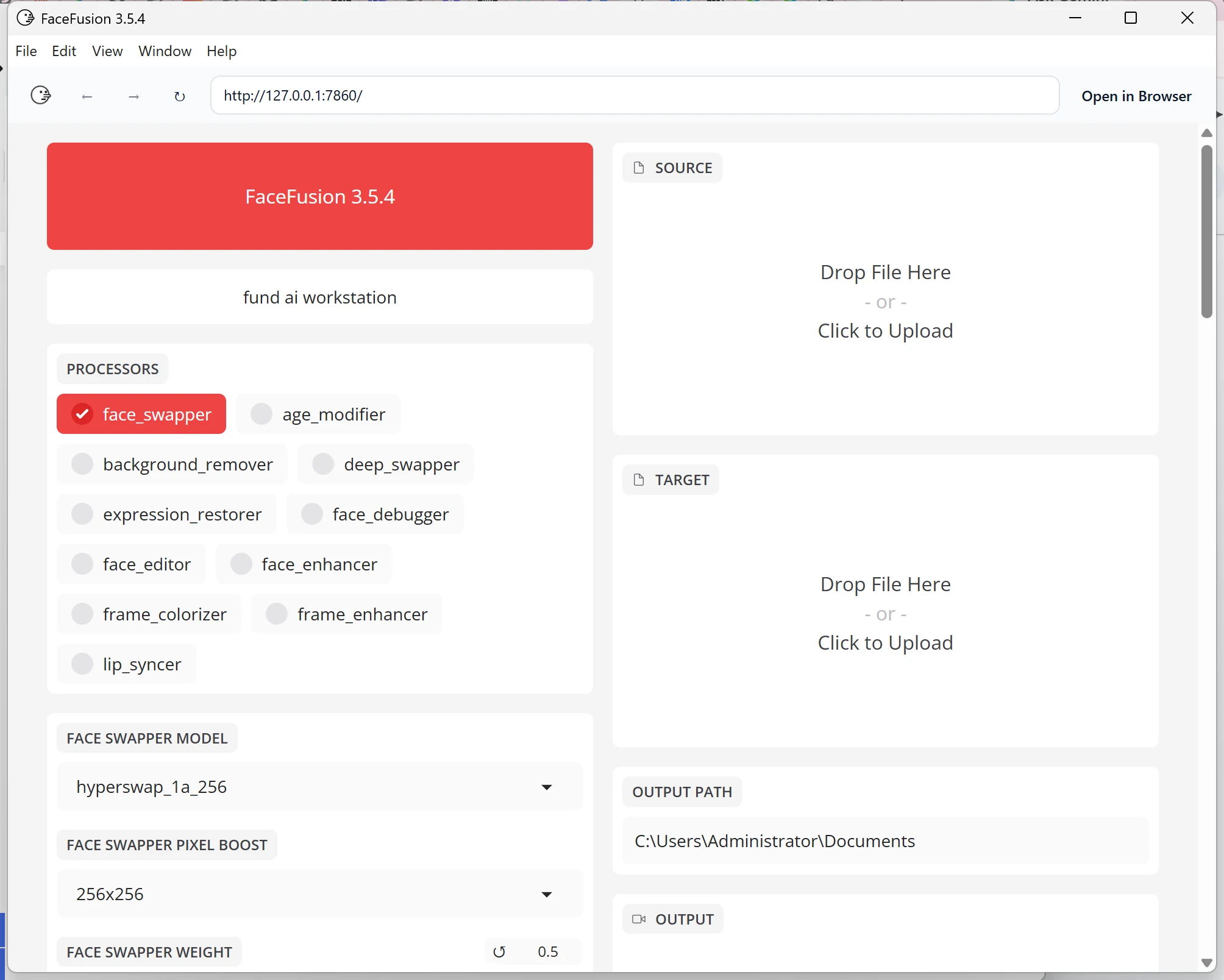Click the SOURCE drop file upload area

click(885, 302)
